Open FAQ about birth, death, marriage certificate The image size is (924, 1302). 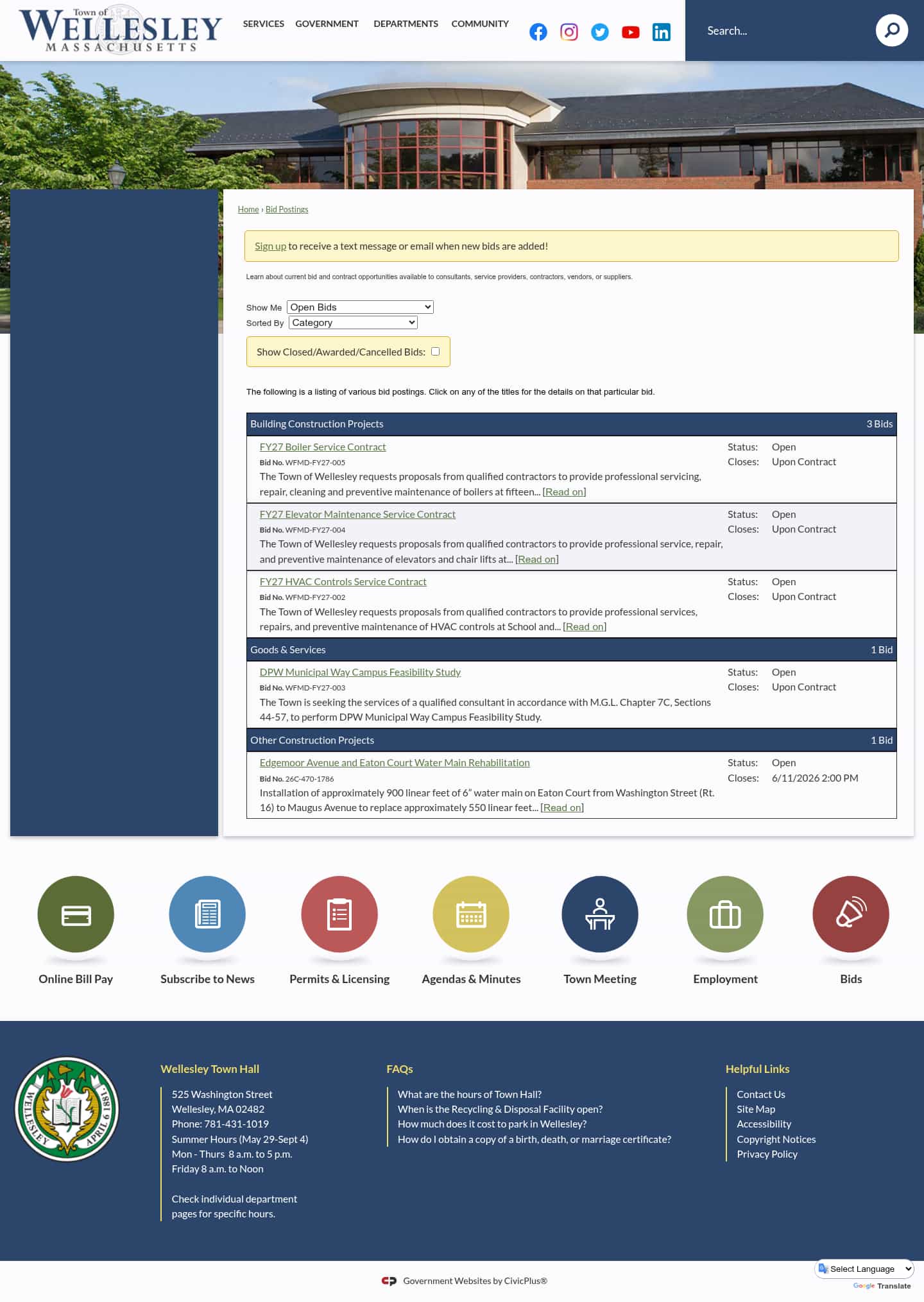click(535, 1139)
